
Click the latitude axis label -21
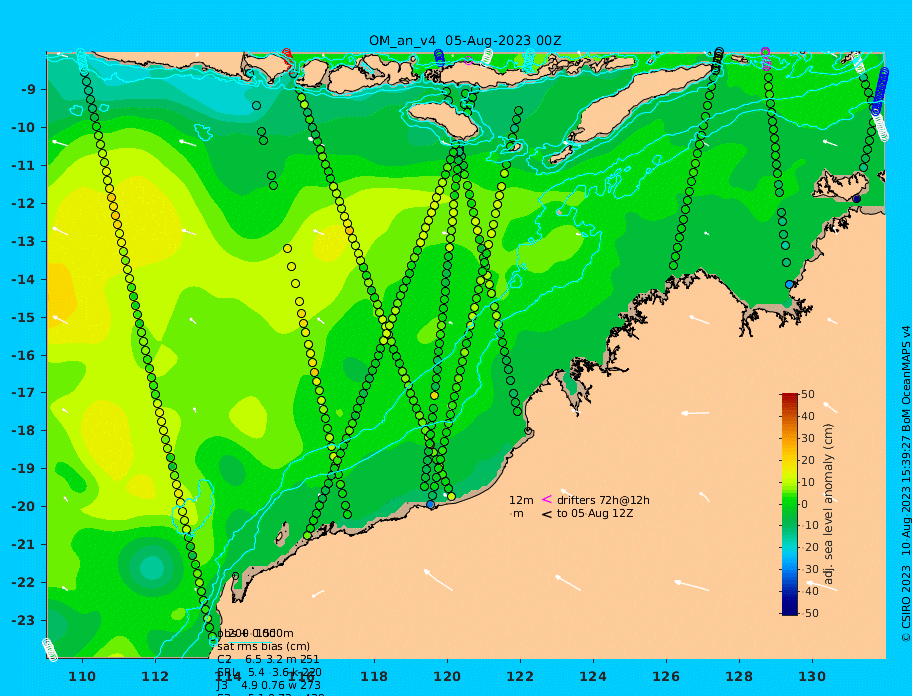pyautogui.click(x=24, y=545)
